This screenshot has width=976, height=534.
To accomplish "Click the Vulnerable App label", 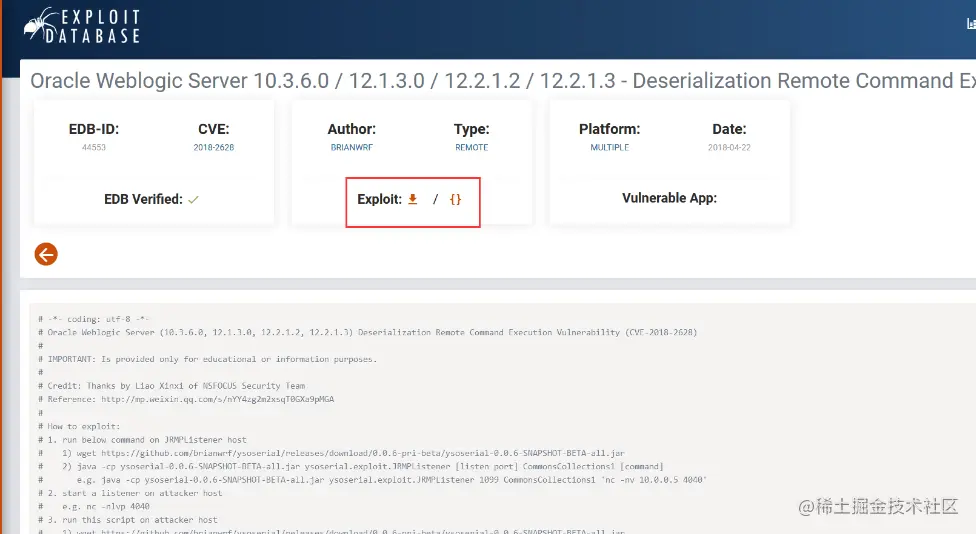I will (x=669, y=198).
